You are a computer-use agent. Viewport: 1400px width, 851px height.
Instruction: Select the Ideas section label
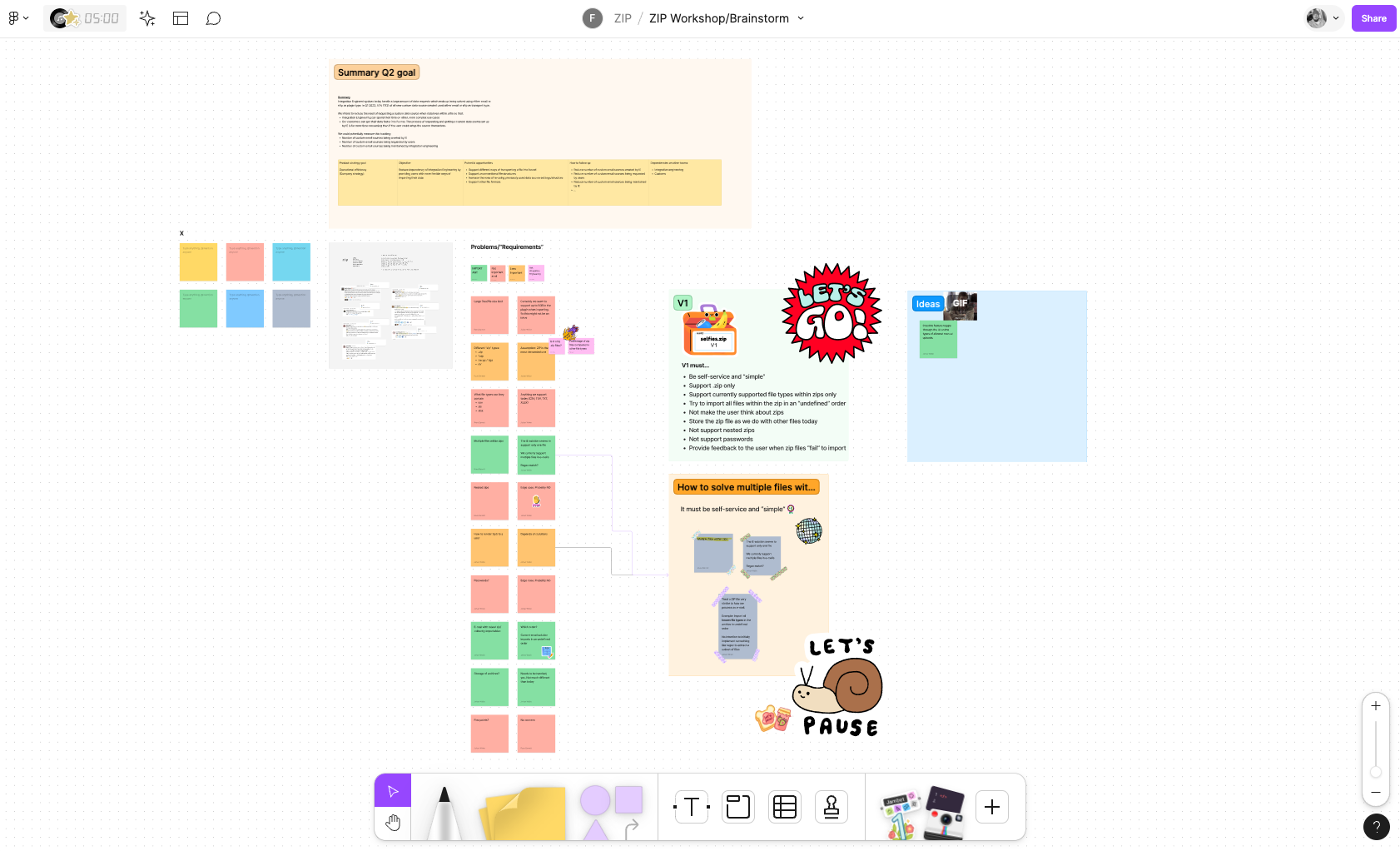point(928,304)
